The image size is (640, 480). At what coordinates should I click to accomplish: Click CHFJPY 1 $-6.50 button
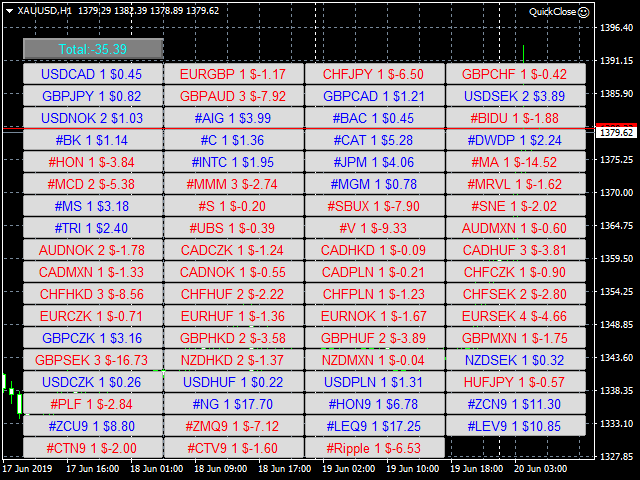(375, 74)
